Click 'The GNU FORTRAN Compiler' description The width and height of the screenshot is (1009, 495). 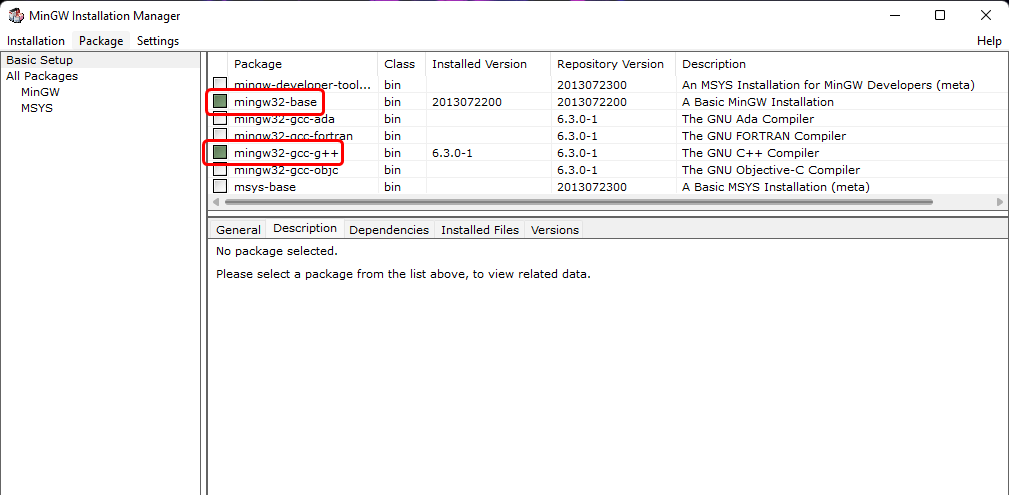tap(764, 136)
